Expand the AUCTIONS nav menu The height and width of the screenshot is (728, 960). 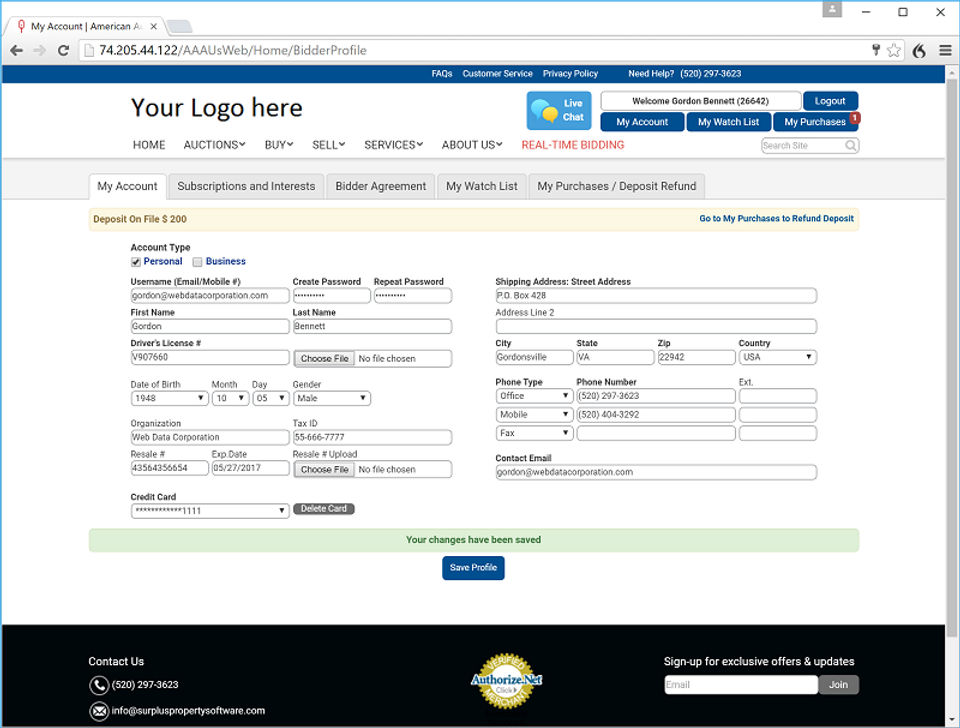click(214, 145)
